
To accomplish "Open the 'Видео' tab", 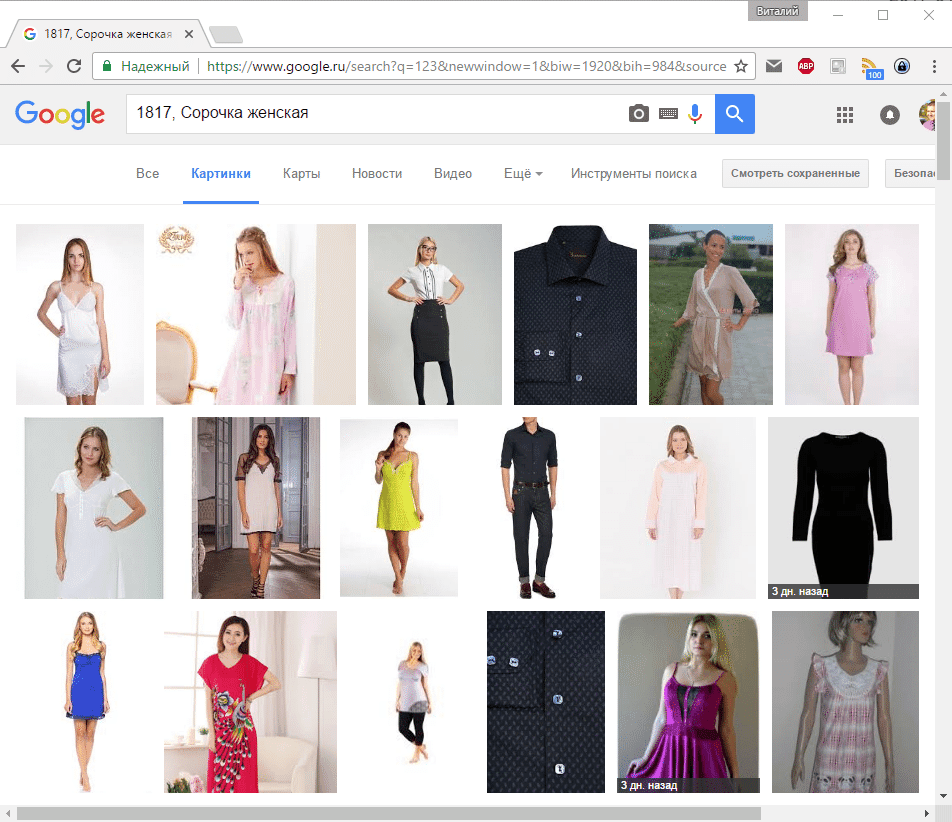I will pos(453,174).
